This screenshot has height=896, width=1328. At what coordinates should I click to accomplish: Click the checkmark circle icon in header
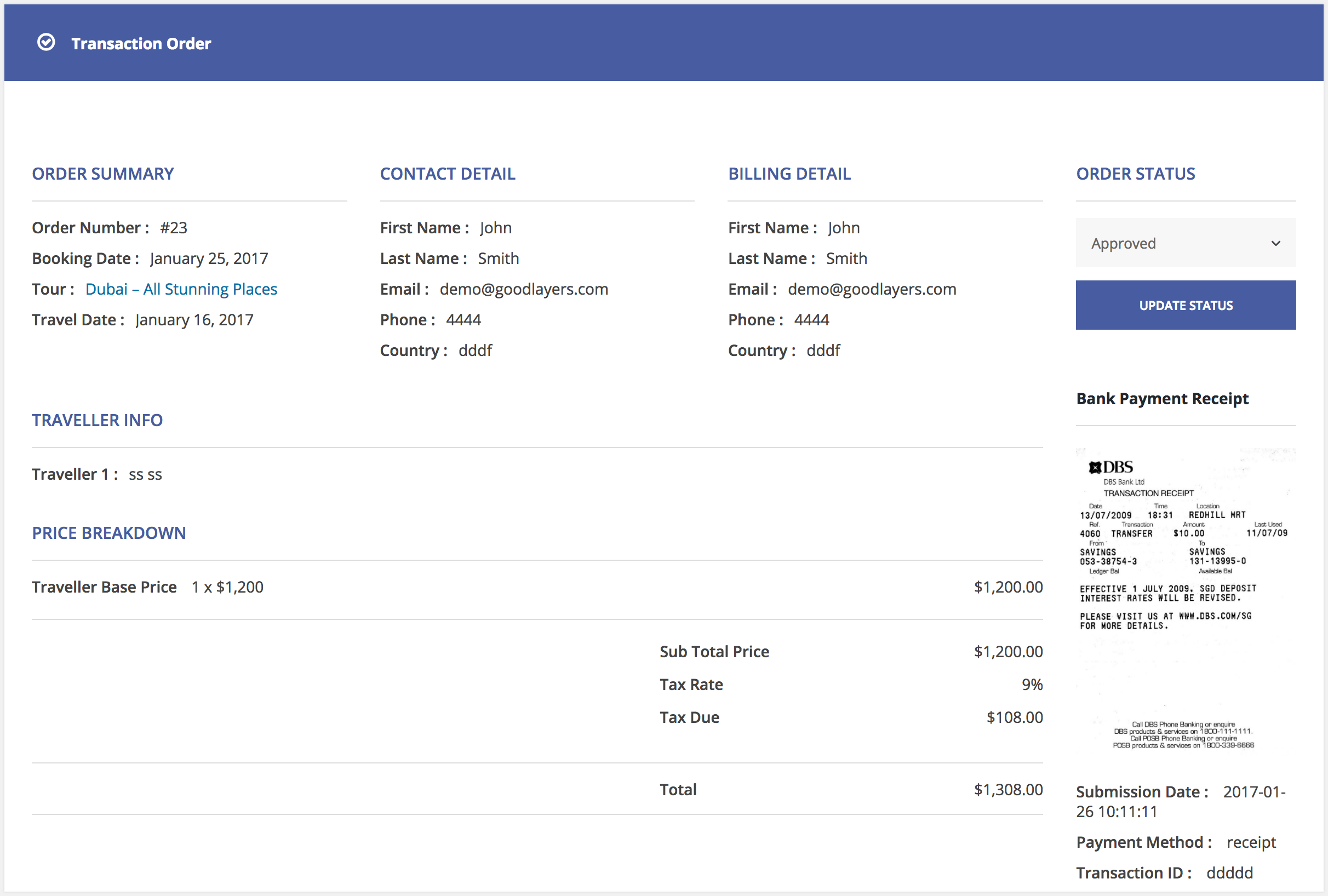click(x=45, y=42)
